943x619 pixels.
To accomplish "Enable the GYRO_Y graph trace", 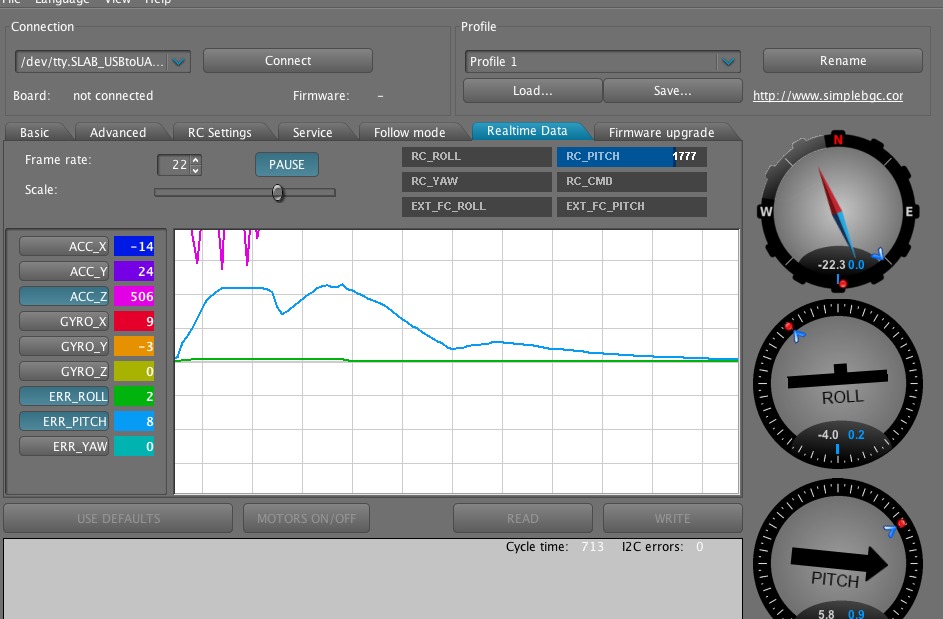I will pos(63,347).
